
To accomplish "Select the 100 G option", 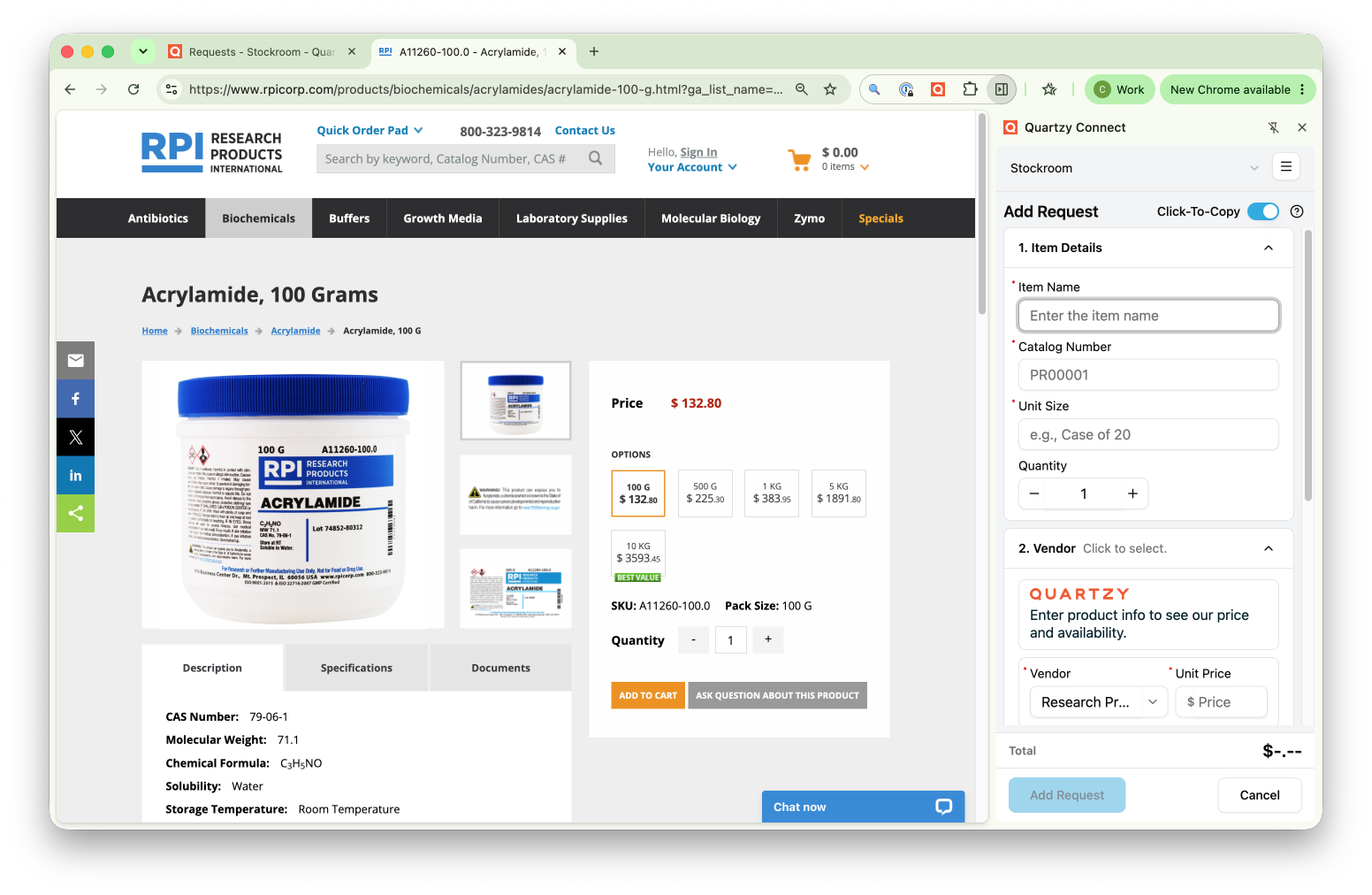I will pos(638,493).
